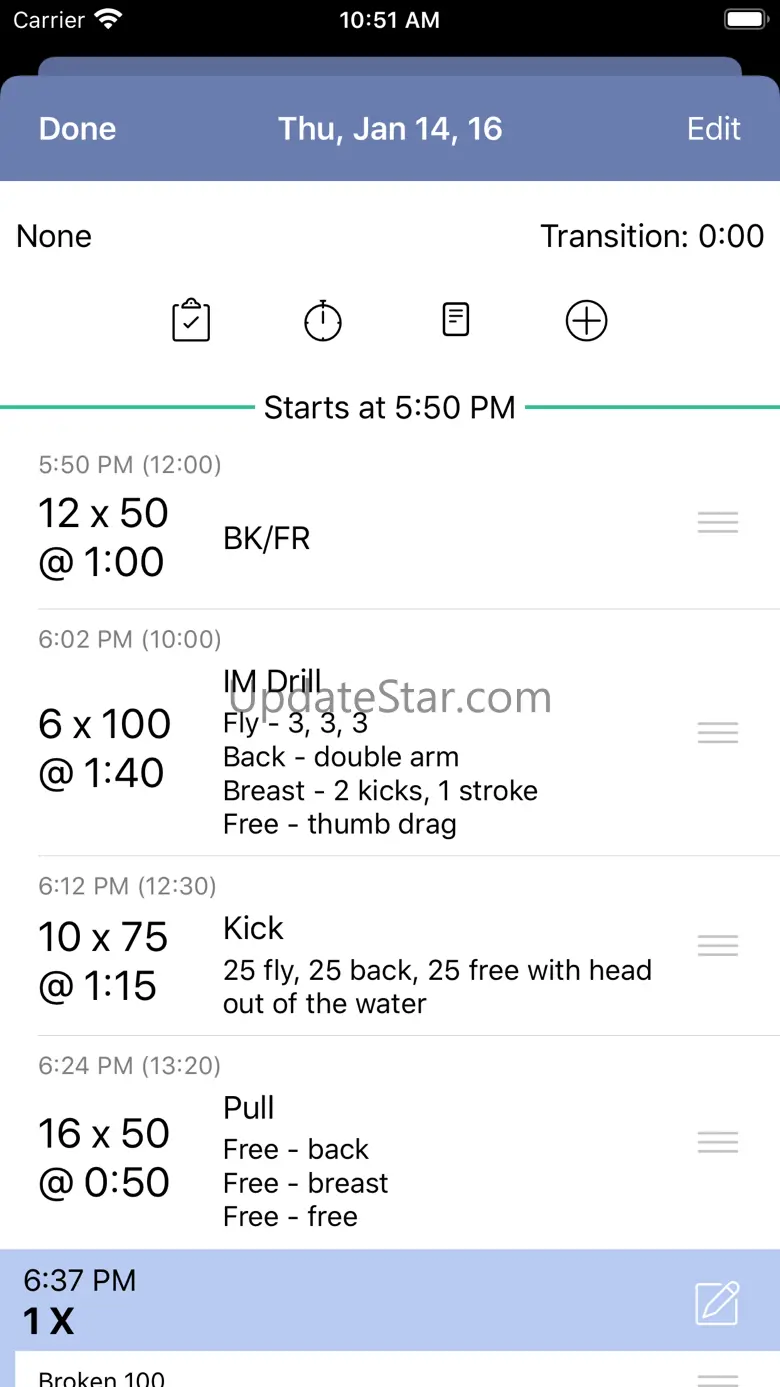Tap the None label
780x1387 pixels.
tap(55, 236)
